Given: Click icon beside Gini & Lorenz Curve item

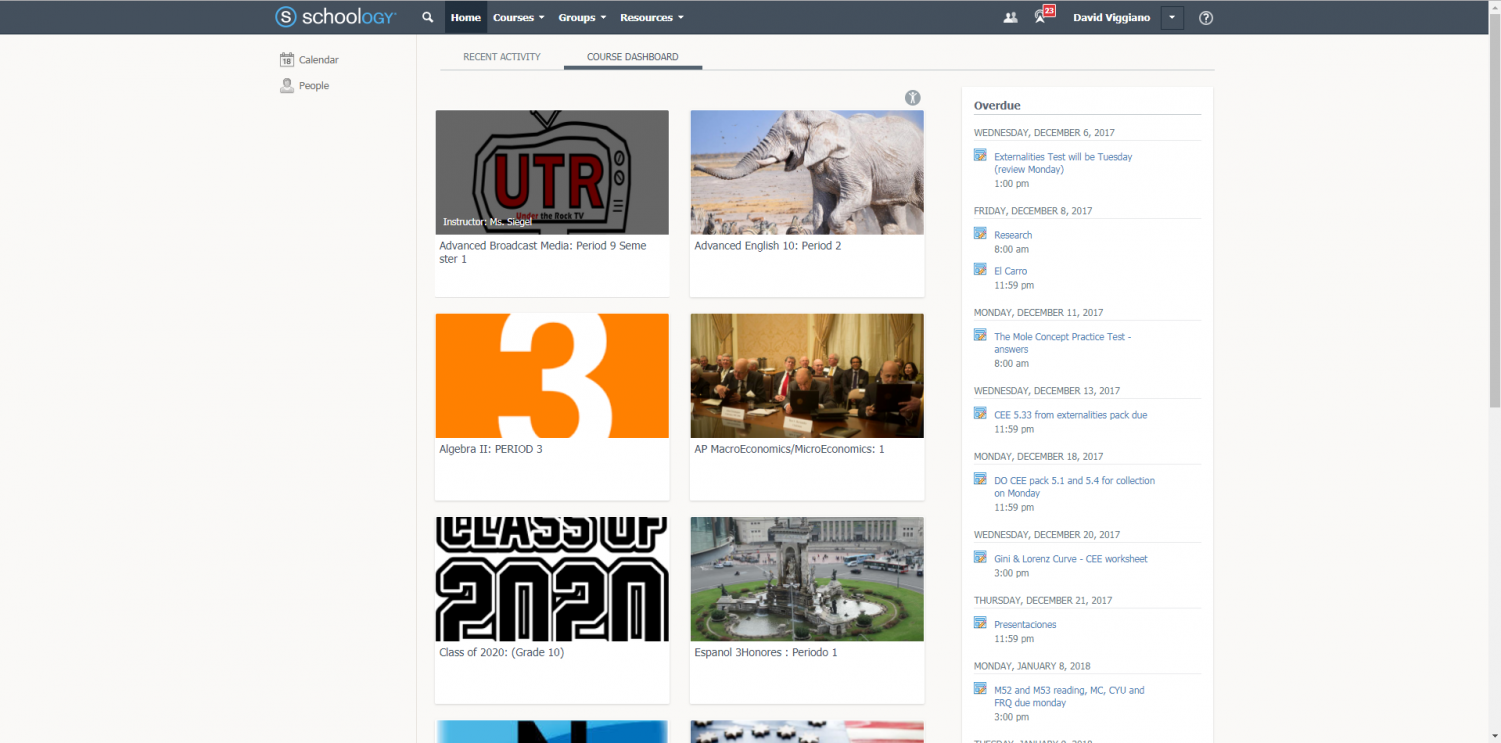Looking at the screenshot, I should coord(980,557).
